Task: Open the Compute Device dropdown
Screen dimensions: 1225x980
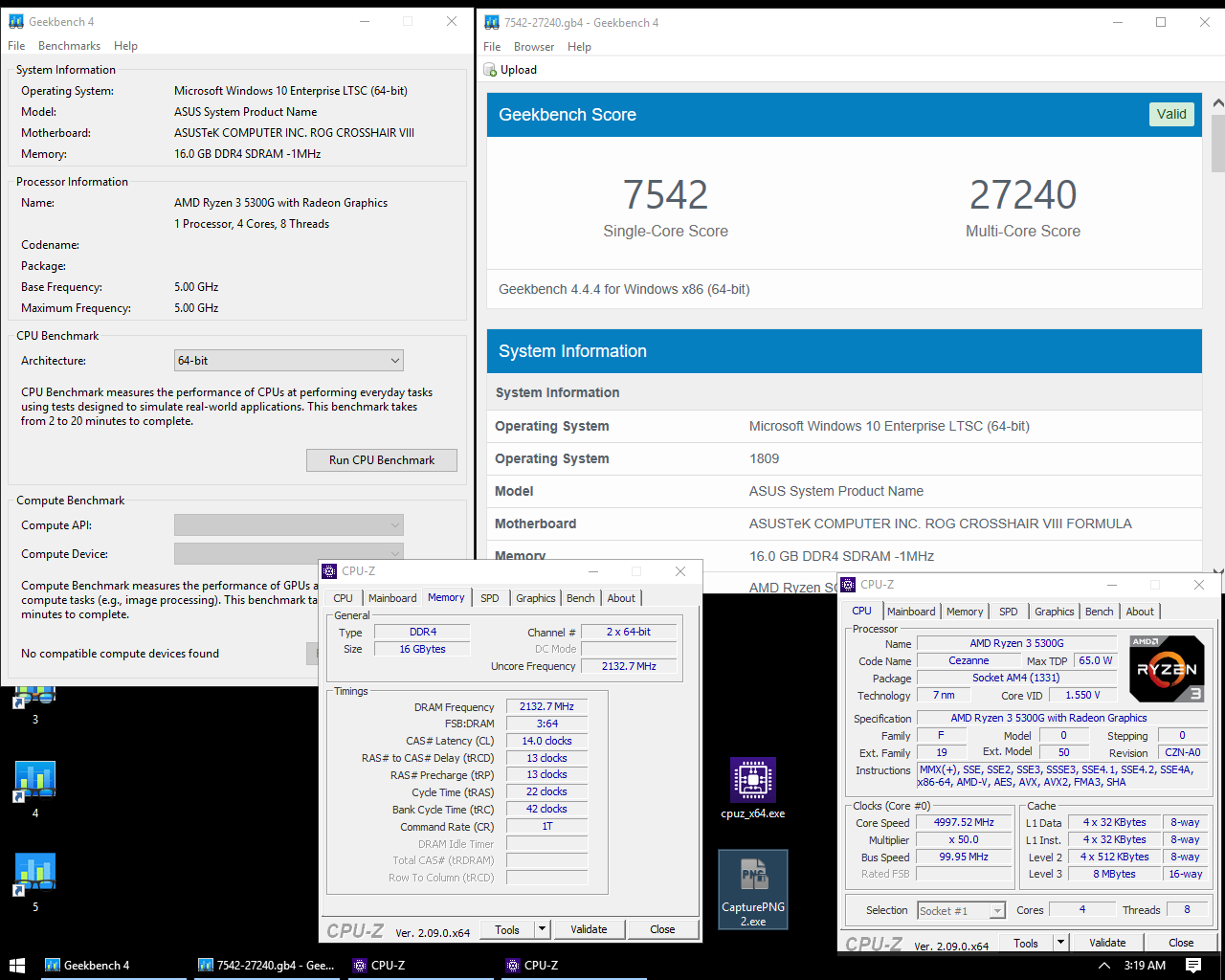Action: (x=289, y=553)
